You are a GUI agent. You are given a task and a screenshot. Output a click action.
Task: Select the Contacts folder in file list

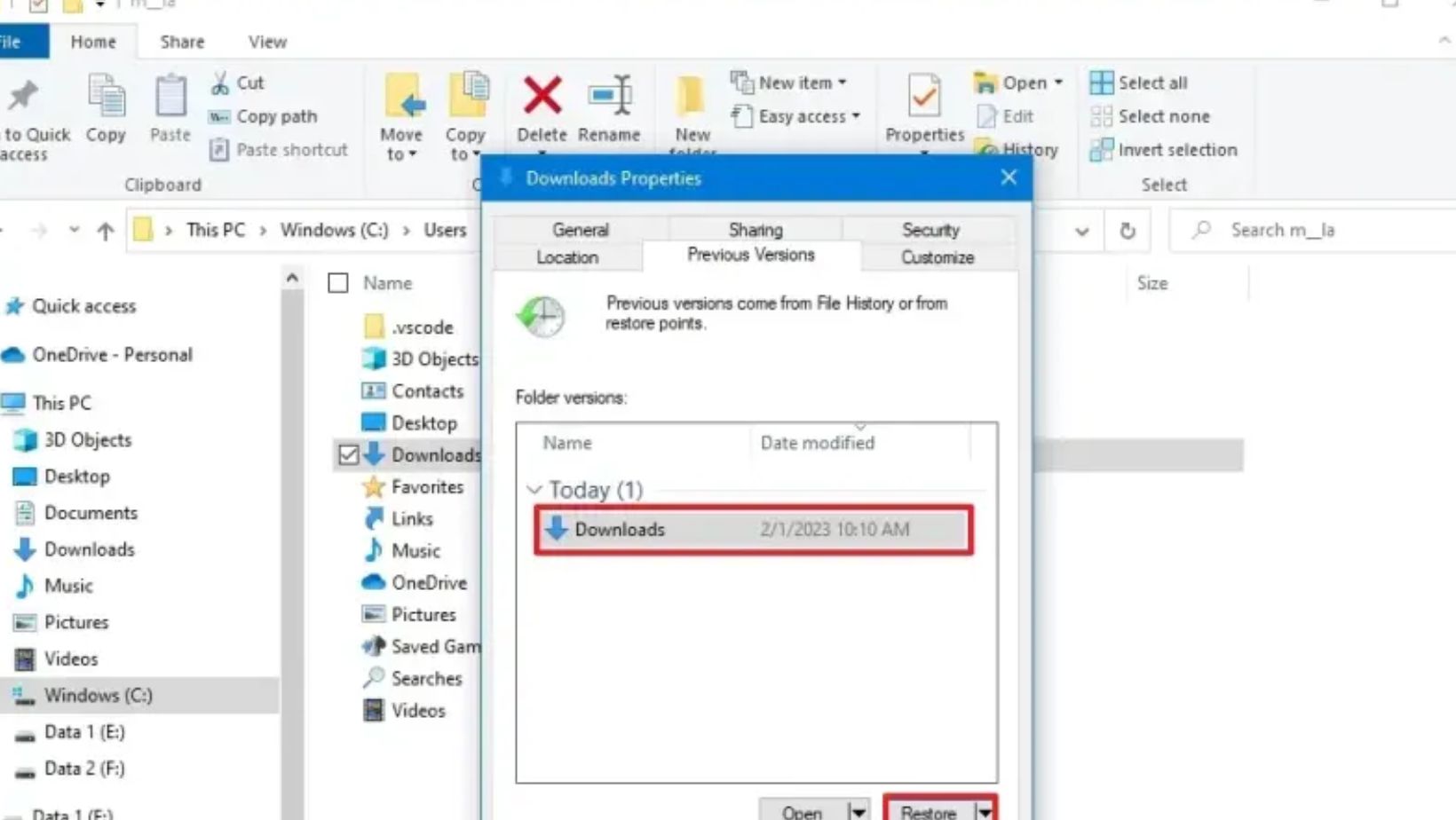click(413, 391)
